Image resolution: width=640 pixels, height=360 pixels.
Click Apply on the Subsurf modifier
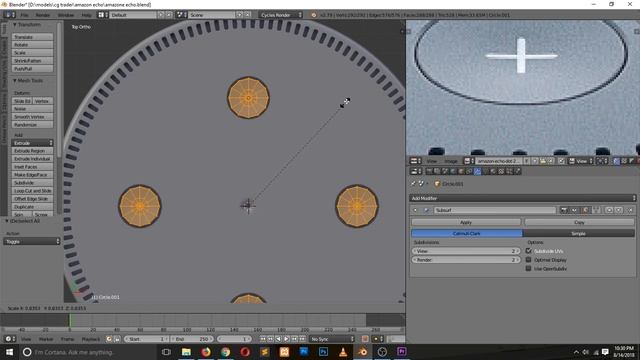click(x=466, y=222)
